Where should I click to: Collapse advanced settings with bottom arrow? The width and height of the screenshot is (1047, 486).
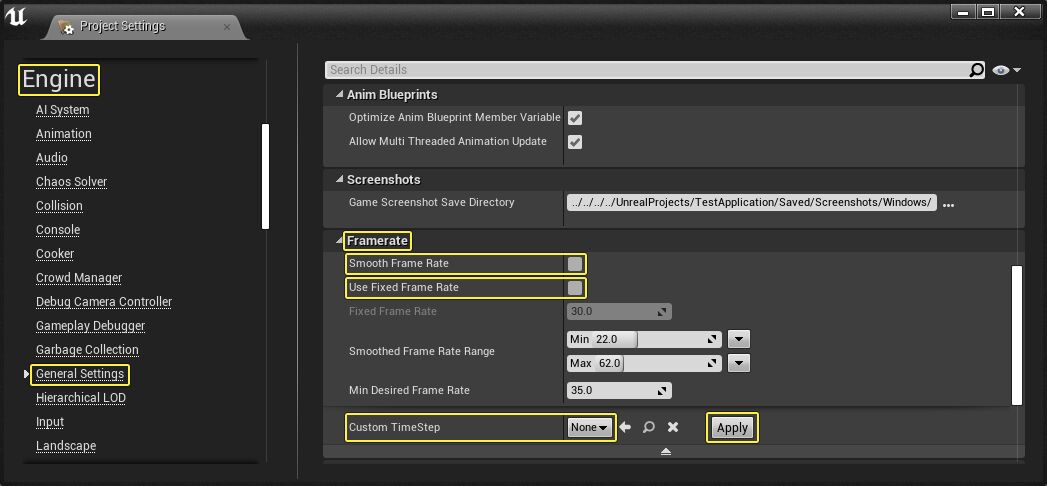(666, 452)
